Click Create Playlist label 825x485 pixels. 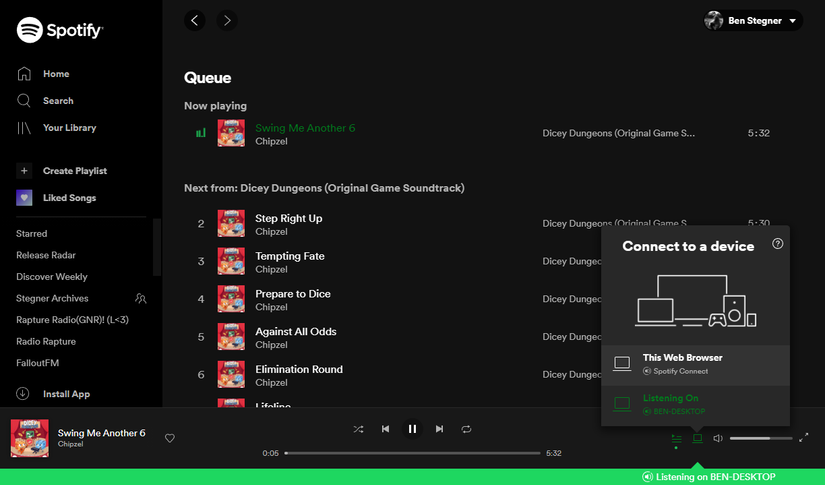(75, 171)
